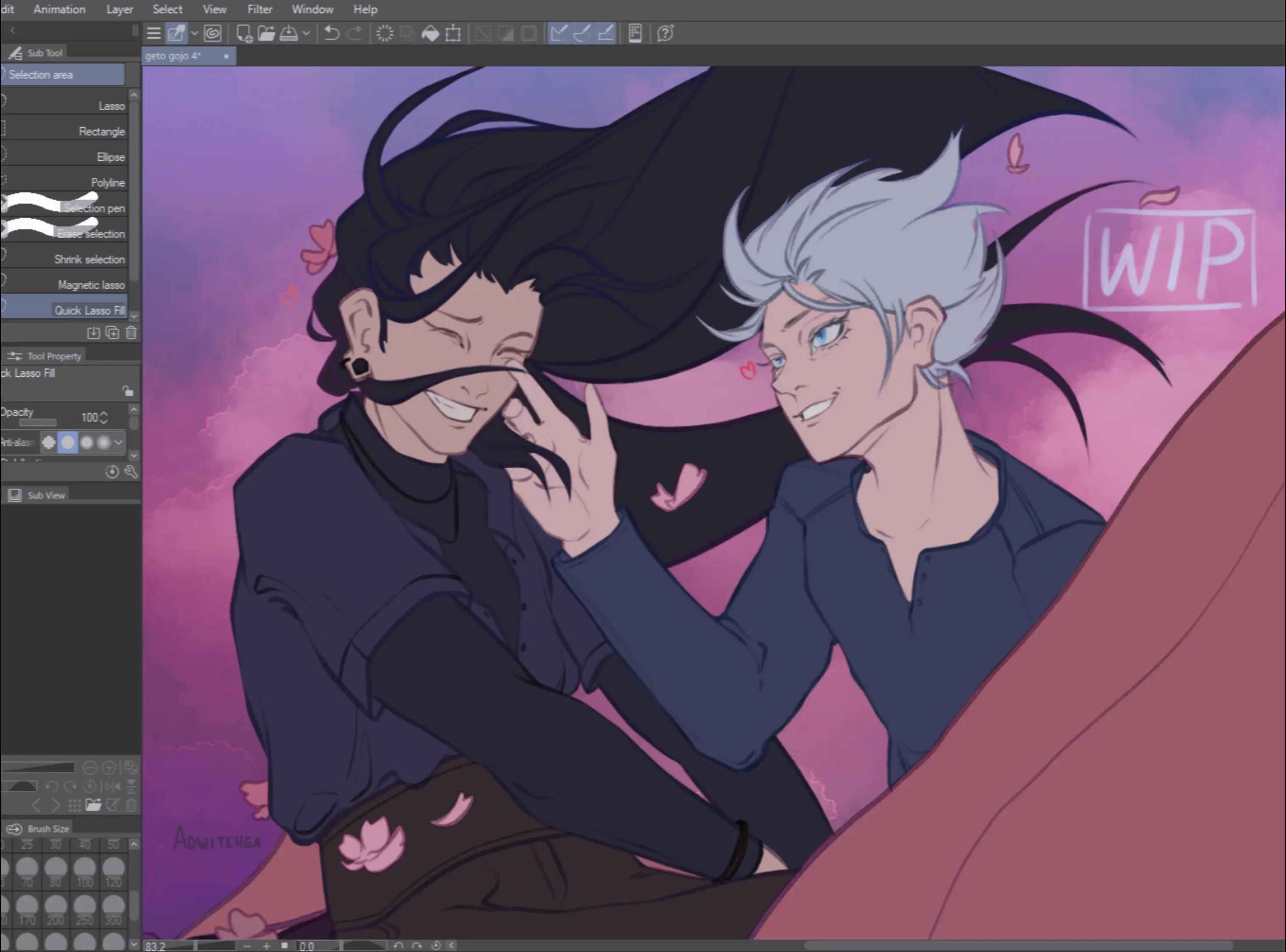Expand the anti-aliasing options dropdown
1286x952 pixels.
click(118, 442)
